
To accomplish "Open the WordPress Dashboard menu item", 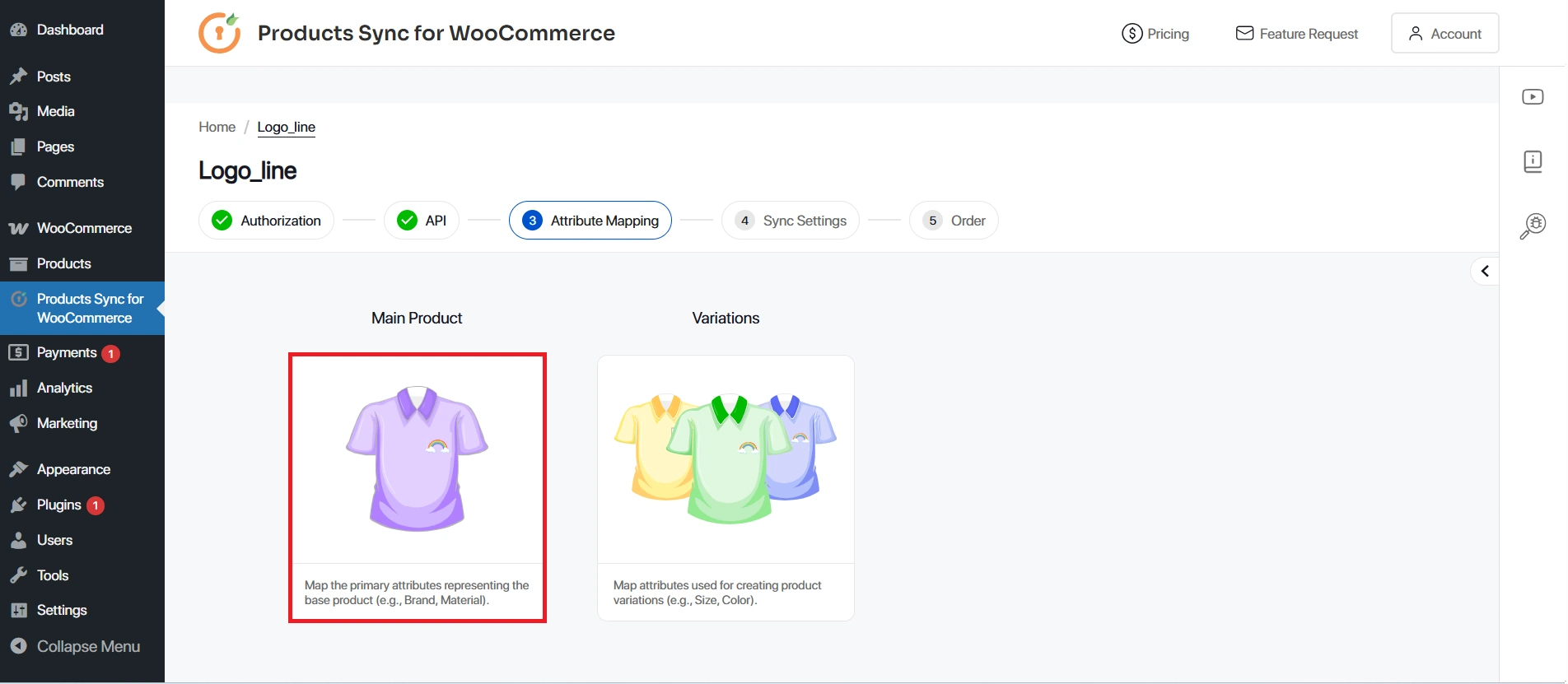I will click(69, 30).
